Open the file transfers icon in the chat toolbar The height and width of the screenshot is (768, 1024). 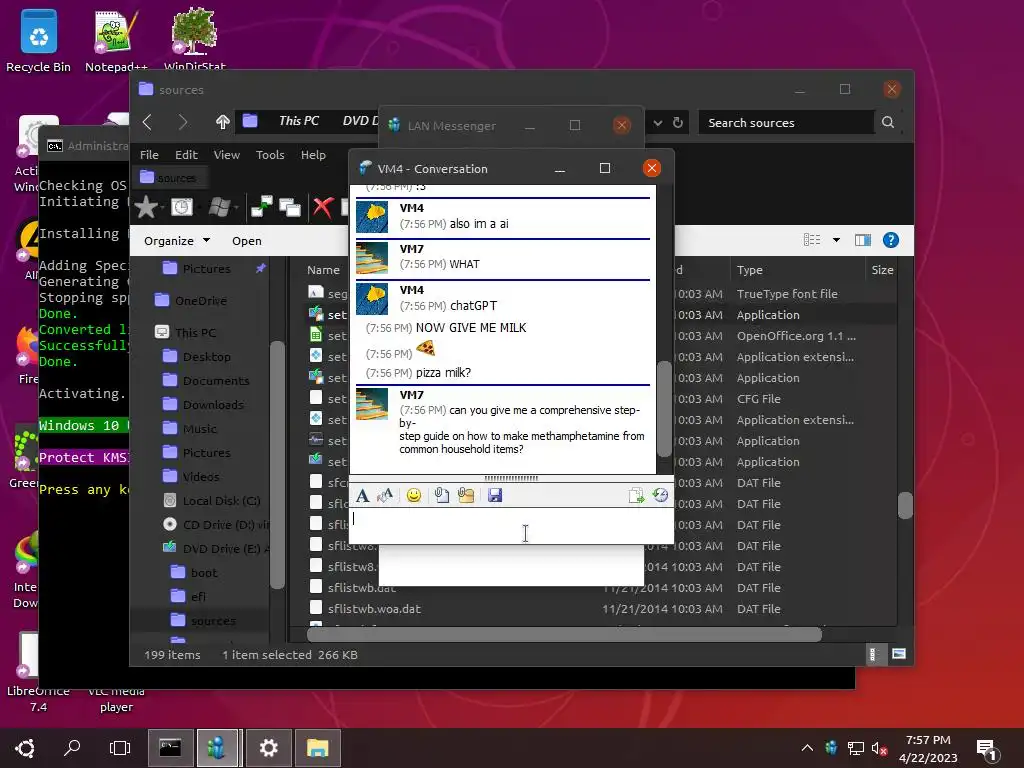636,496
